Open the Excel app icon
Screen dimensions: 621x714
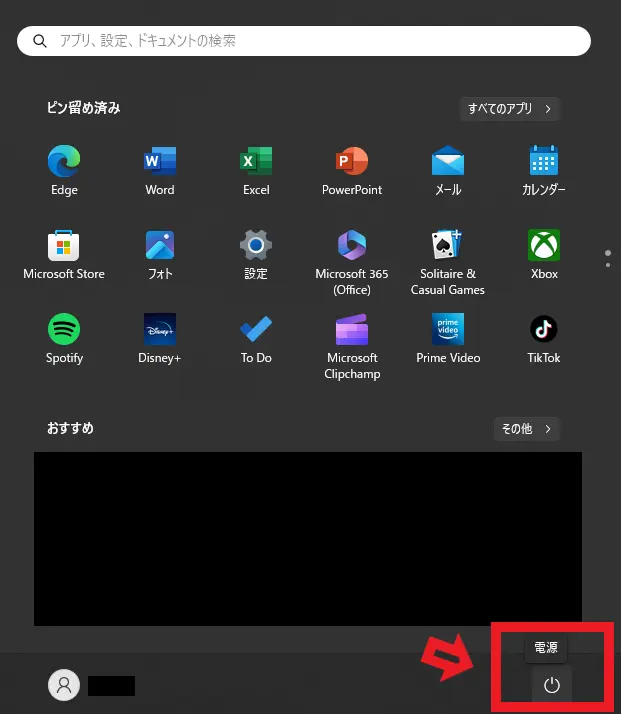point(256,161)
